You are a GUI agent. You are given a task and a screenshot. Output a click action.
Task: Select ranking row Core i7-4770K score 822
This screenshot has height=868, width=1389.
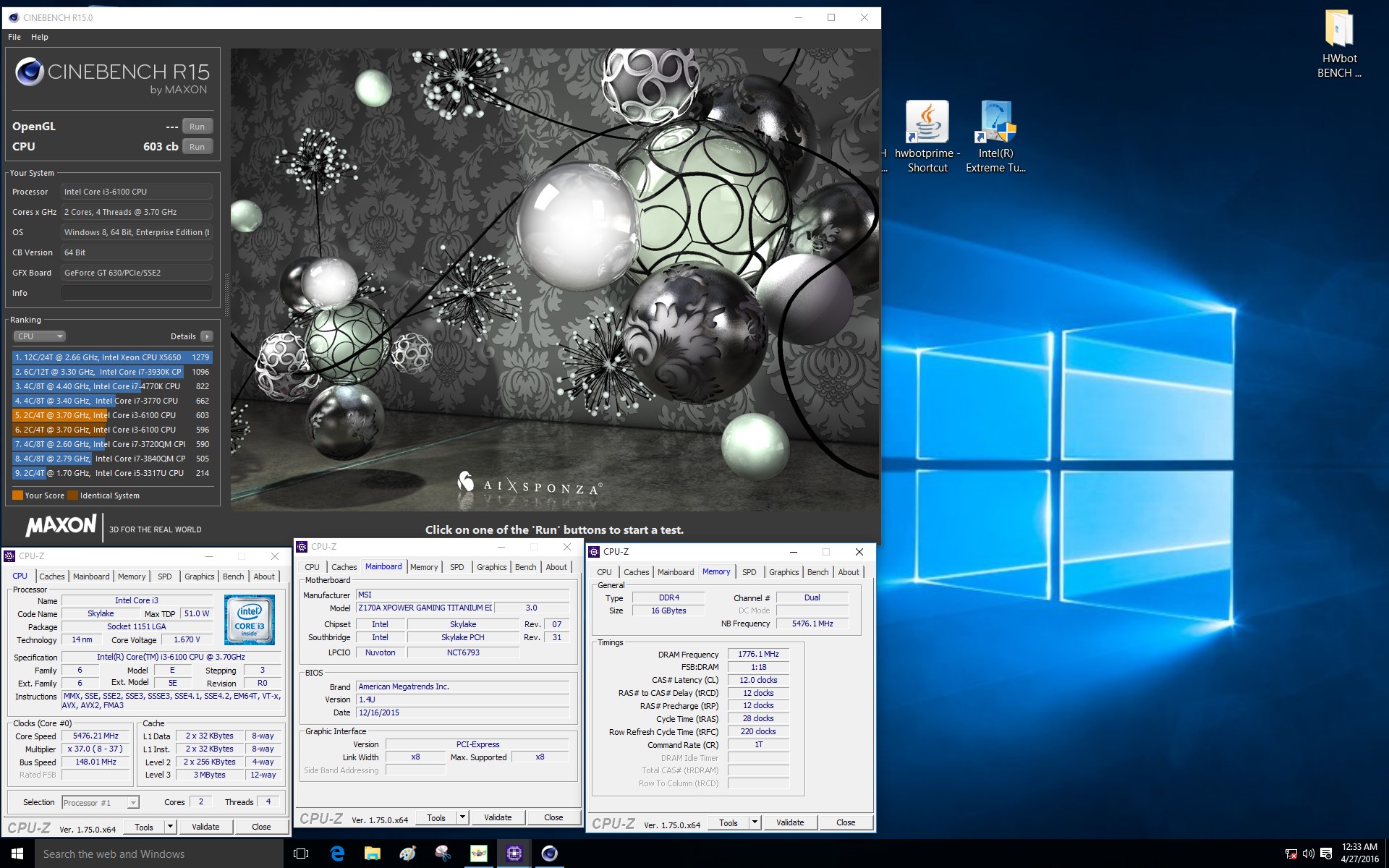click(x=112, y=386)
